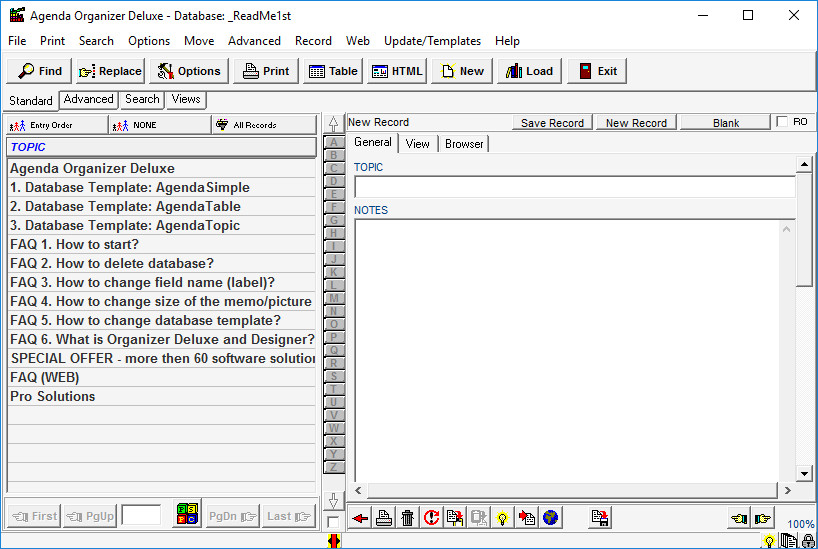
Task: Click the New toolbar button with page icon
Action: tap(462, 71)
